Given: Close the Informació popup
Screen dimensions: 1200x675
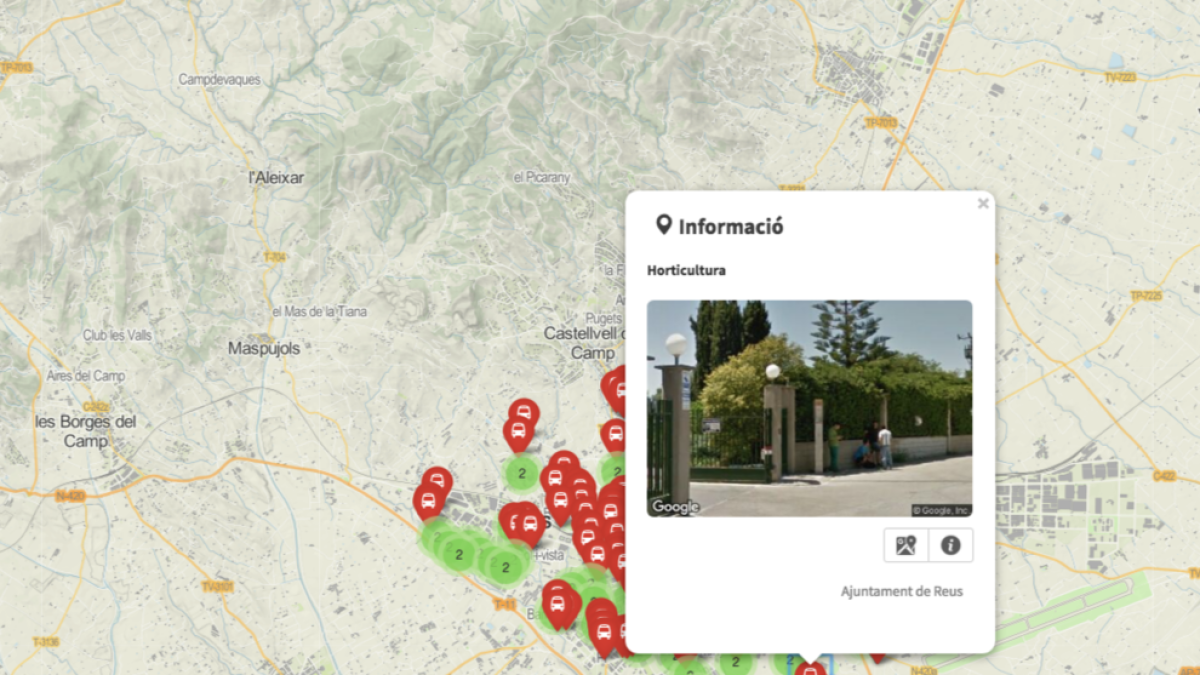Looking at the screenshot, I should pyautogui.click(x=982, y=204).
